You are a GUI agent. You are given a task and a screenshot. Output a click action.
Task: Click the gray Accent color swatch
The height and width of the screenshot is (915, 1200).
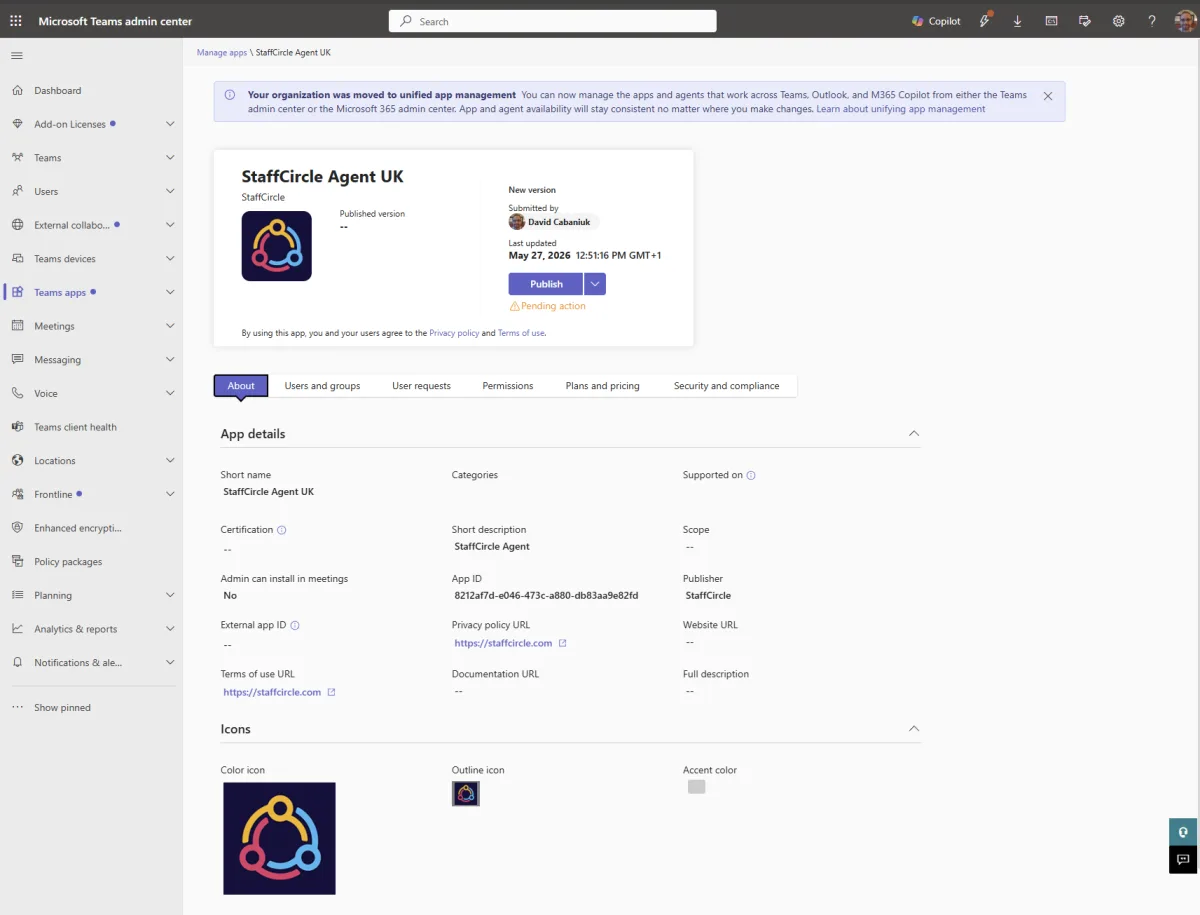tap(697, 787)
